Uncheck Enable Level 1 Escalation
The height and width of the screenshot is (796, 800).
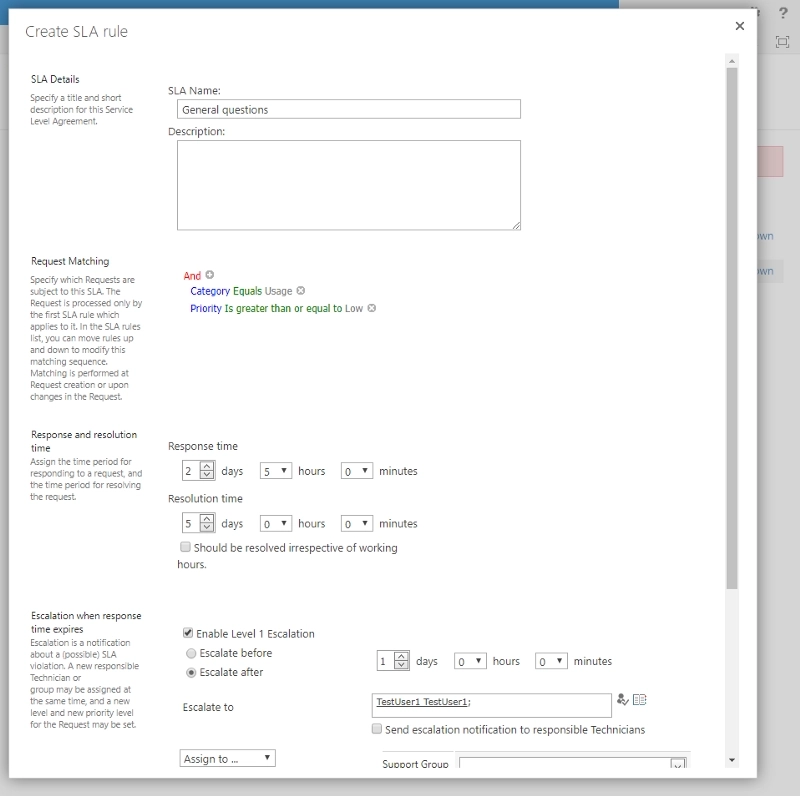tap(188, 633)
